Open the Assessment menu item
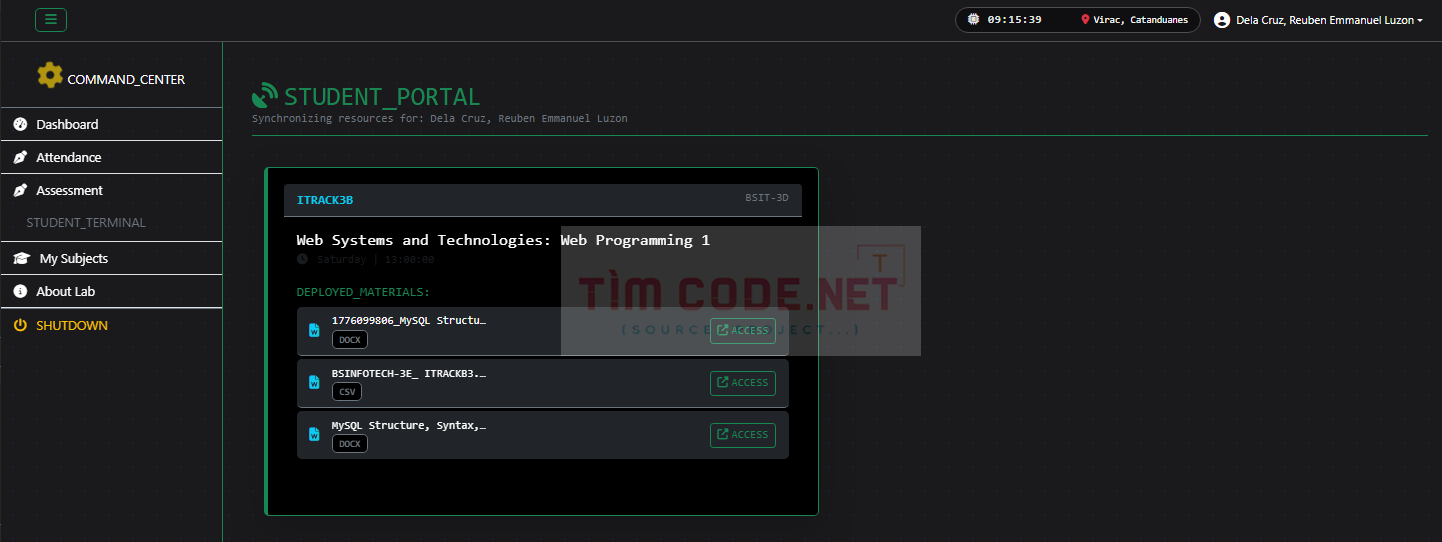This screenshot has height=542, width=1442. pyautogui.click(x=111, y=190)
